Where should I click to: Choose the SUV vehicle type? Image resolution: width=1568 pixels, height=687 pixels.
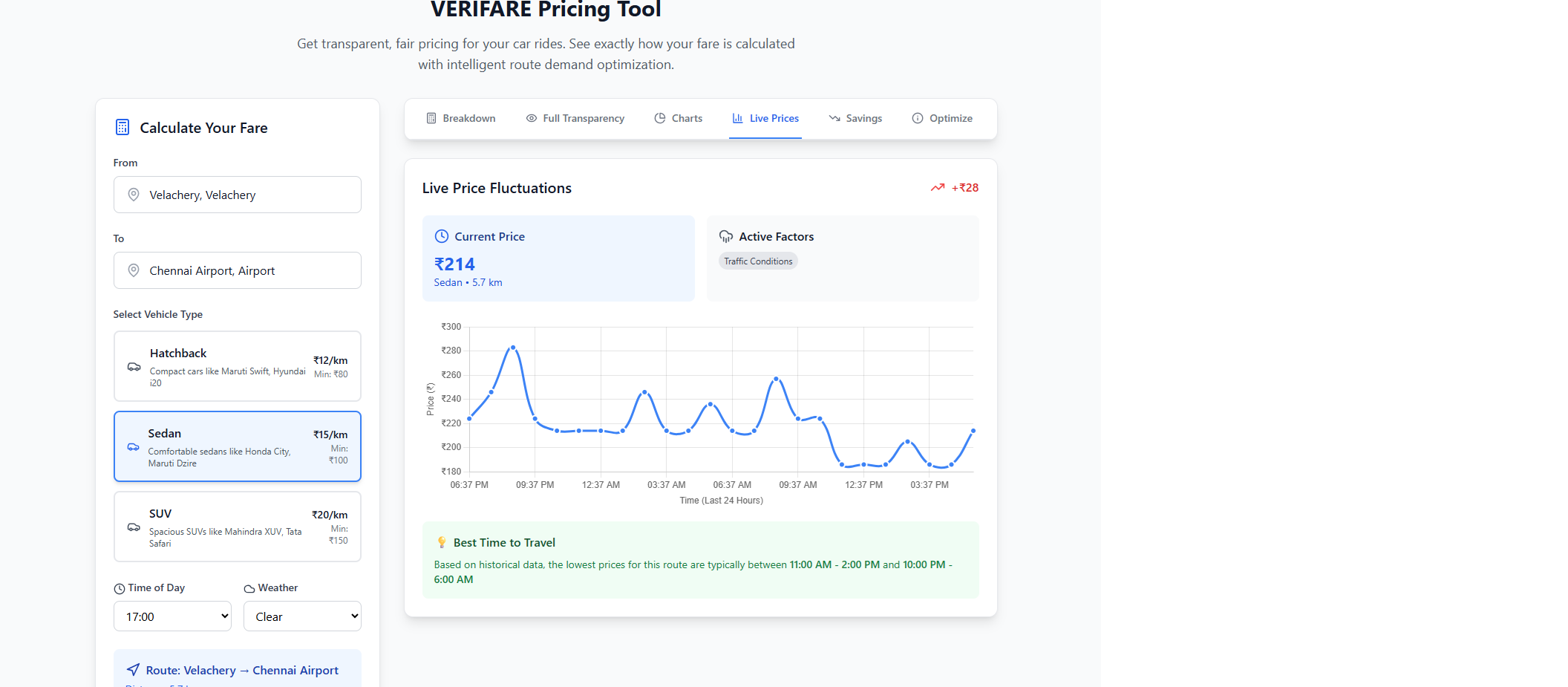pyautogui.click(x=238, y=527)
